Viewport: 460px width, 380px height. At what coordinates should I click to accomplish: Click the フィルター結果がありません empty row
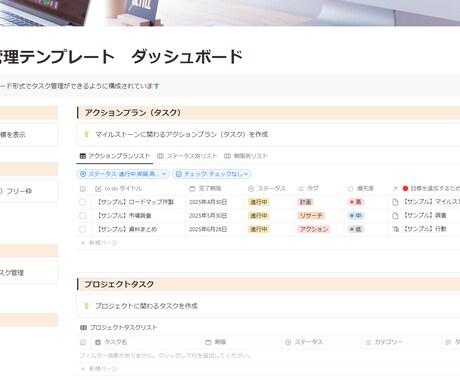tap(268, 356)
